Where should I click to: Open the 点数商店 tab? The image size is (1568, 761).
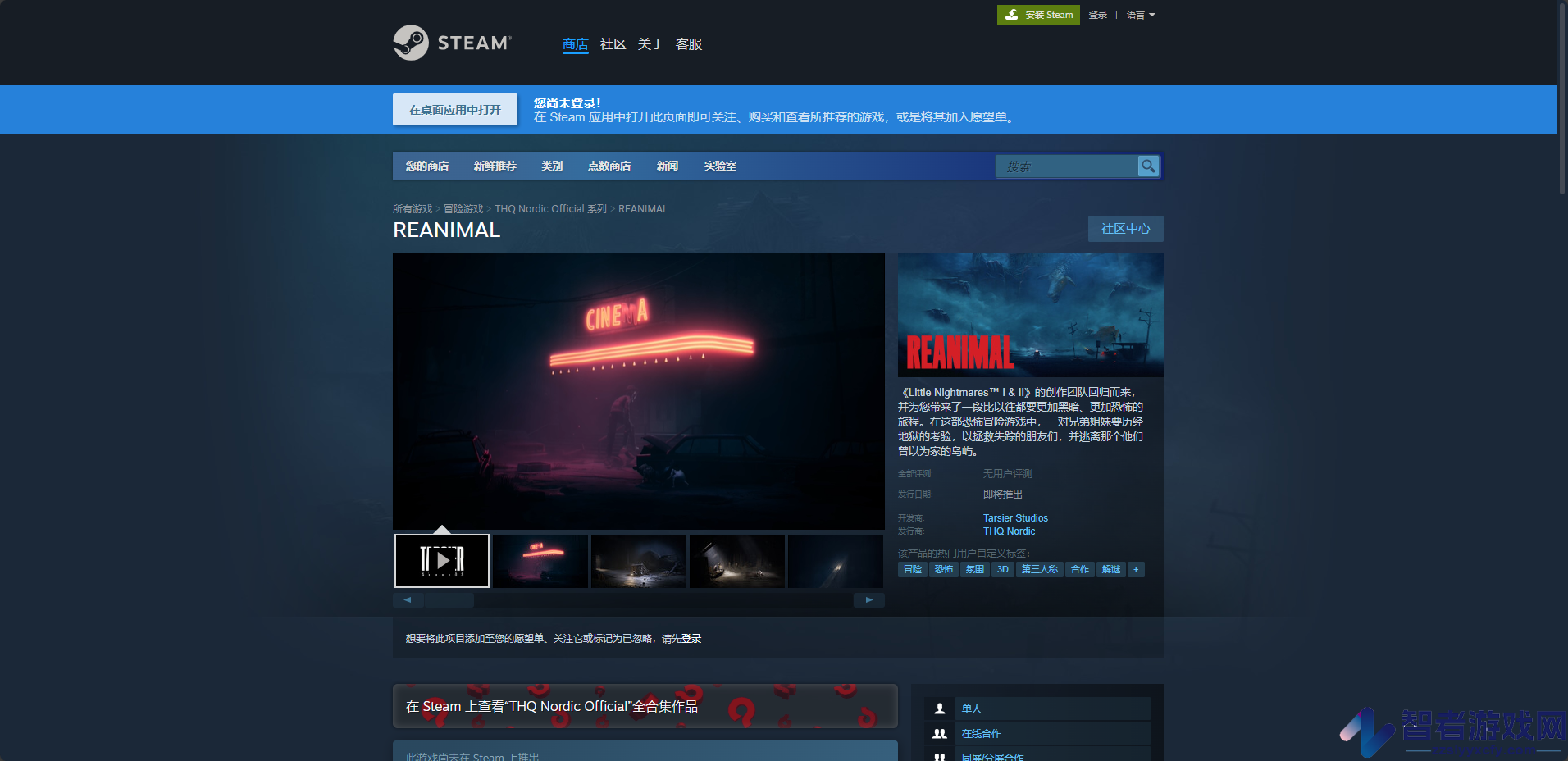609,166
